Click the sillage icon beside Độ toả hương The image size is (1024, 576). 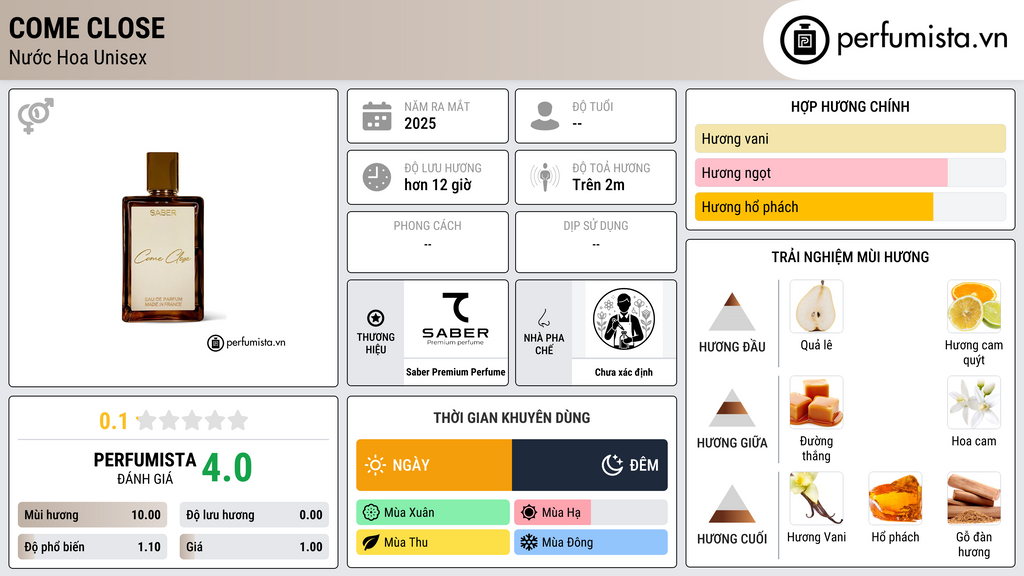click(x=545, y=177)
